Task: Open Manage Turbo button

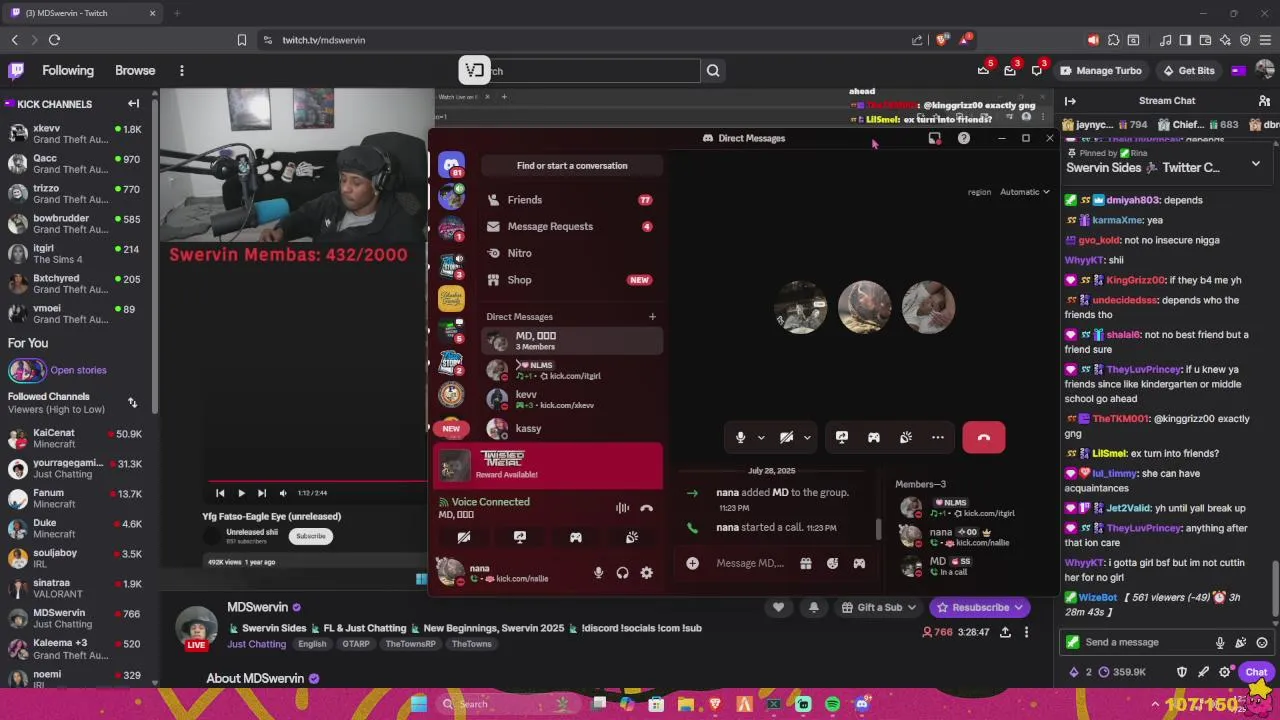Action: tap(1100, 71)
